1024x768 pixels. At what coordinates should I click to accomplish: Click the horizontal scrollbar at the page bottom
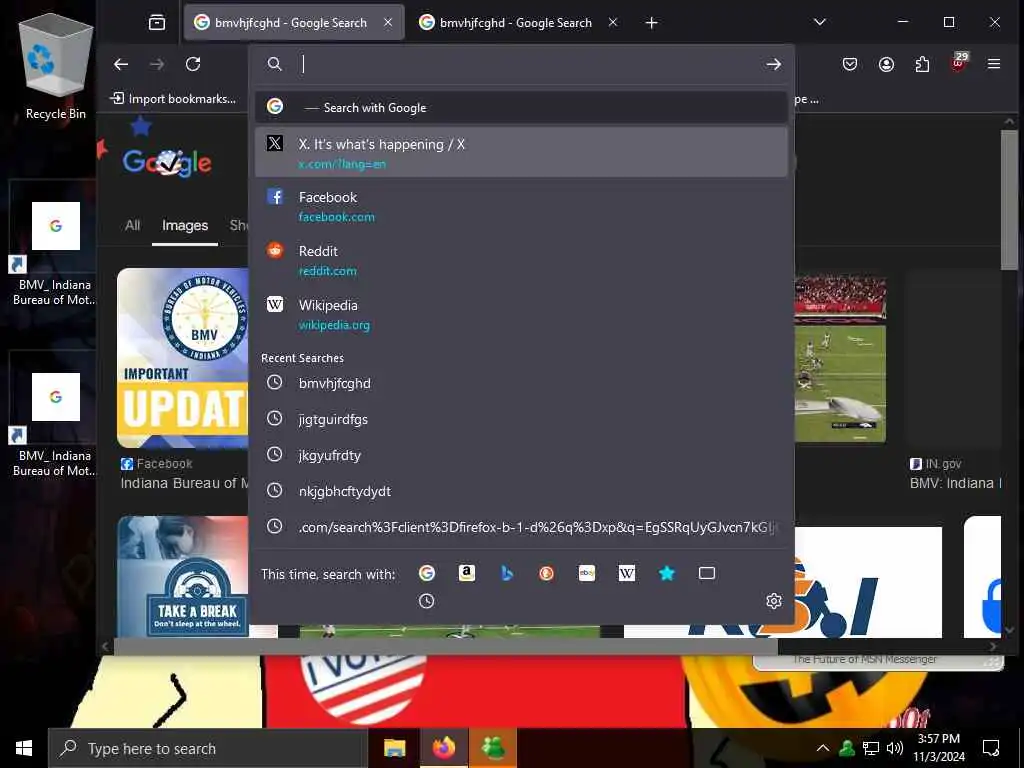pyautogui.click(x=446, y=647)
